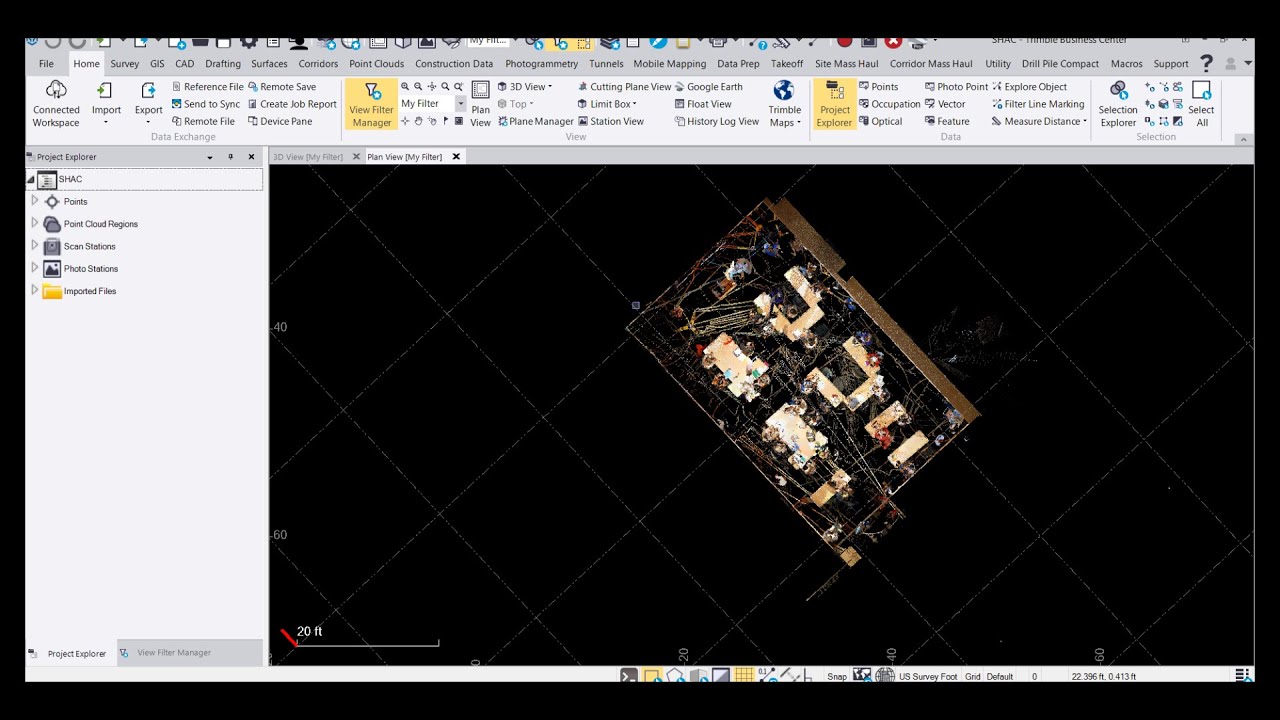This screenshot has height=720, width=1280.
Task: Open the Plane Manager
Action: tap(535, 121)
